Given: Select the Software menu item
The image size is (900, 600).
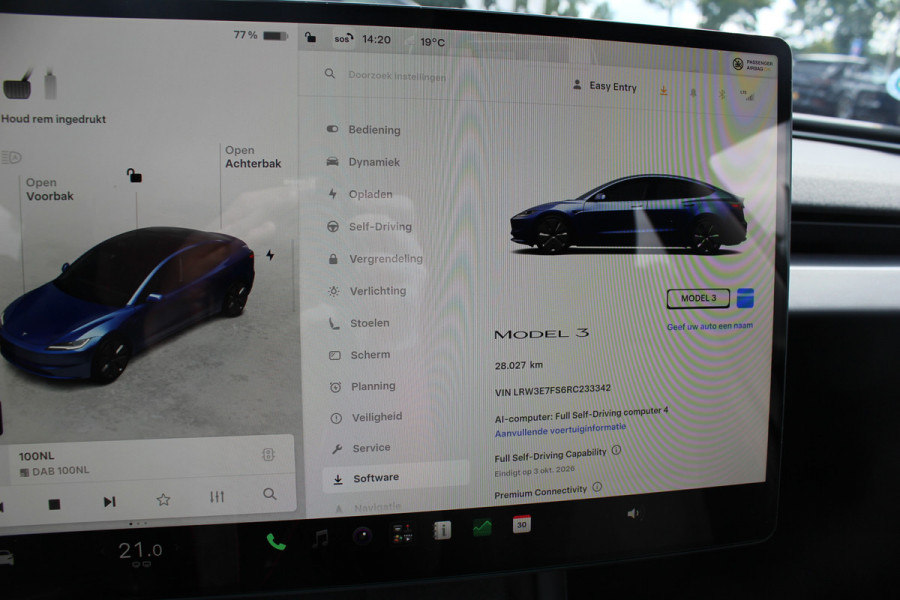Looking at the screenshot, I should coord(396,478).
